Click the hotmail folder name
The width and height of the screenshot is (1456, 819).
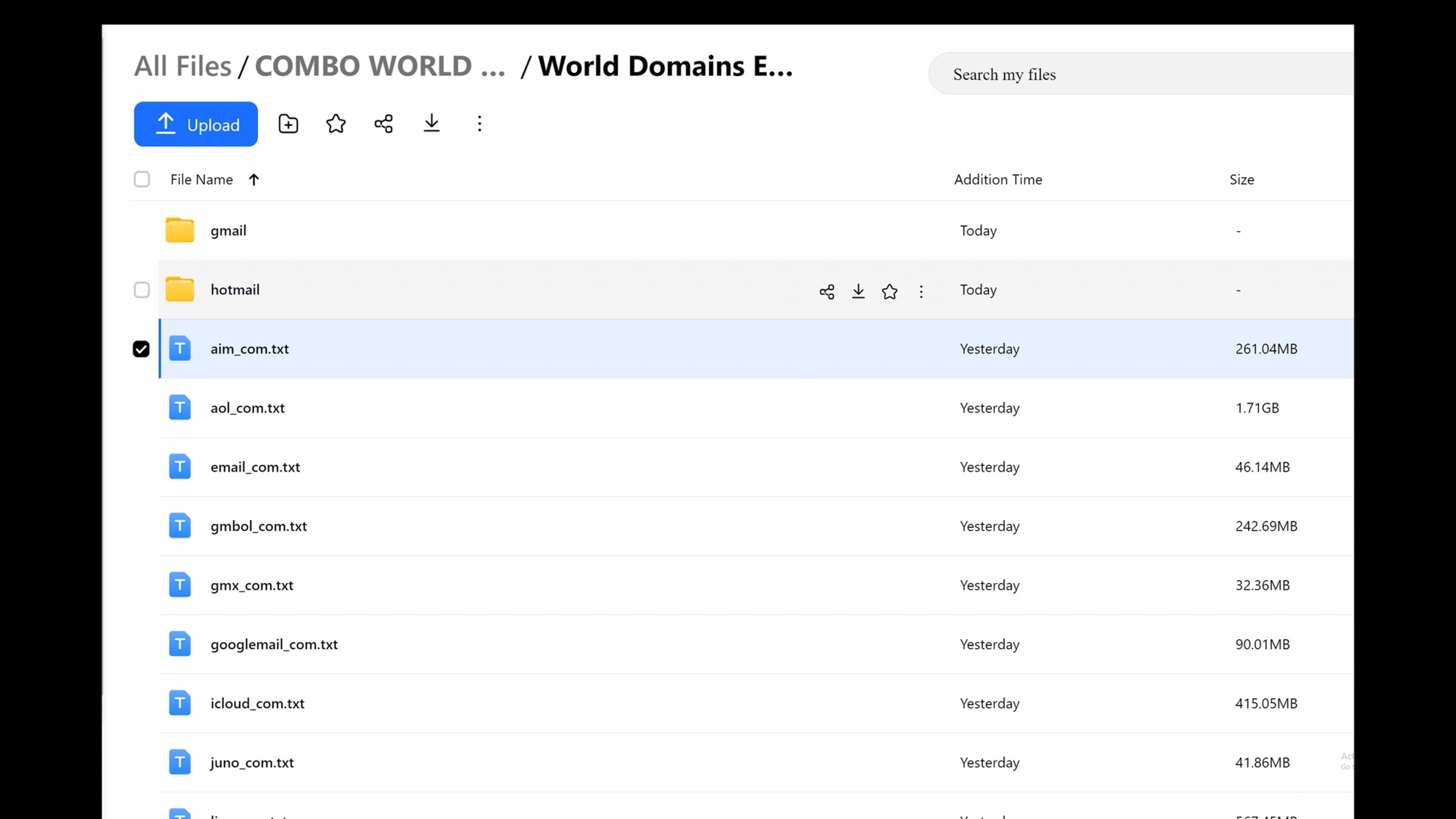click(235, 290)
